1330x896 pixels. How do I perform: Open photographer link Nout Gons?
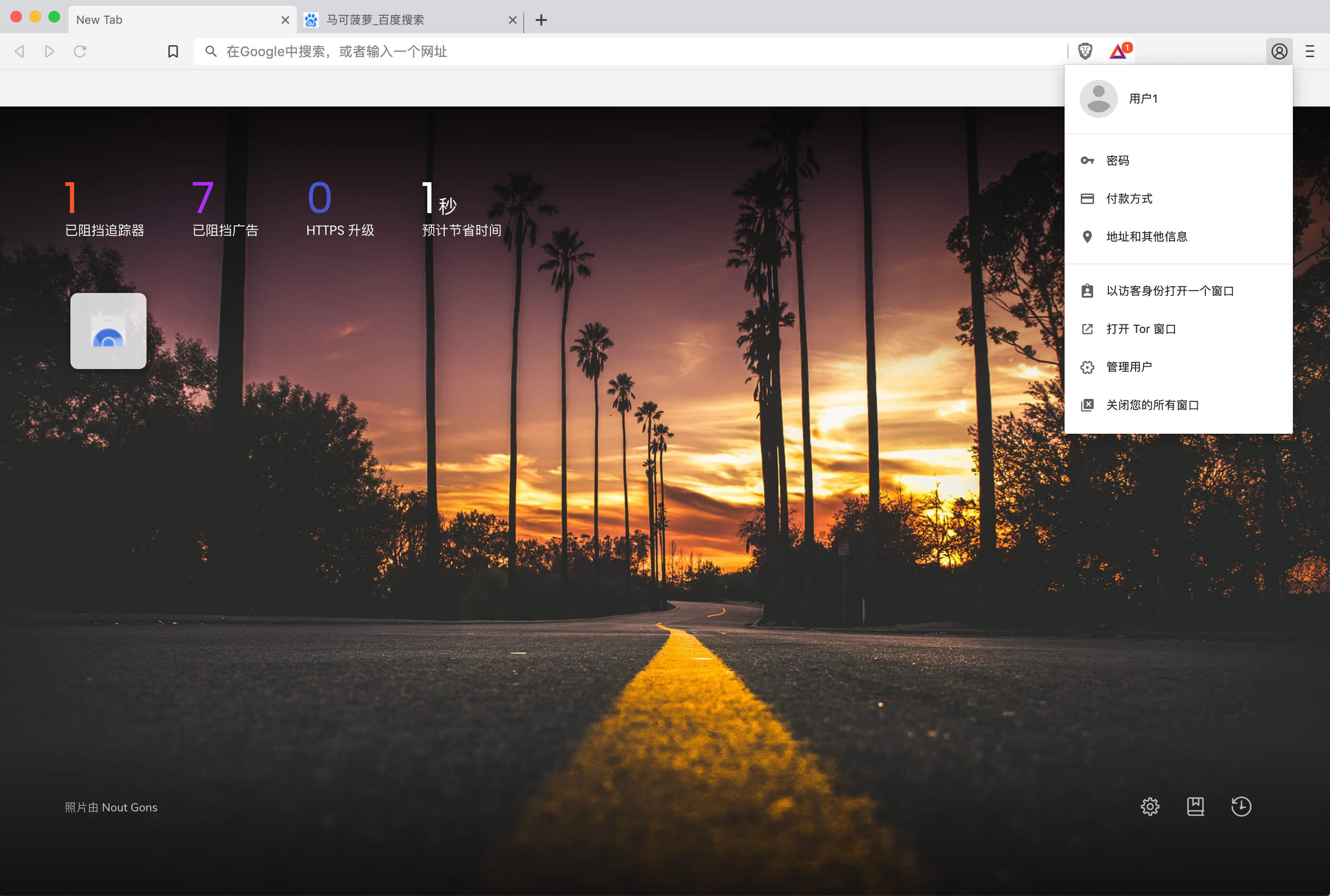pyautogui.click(x=129, y=808)
